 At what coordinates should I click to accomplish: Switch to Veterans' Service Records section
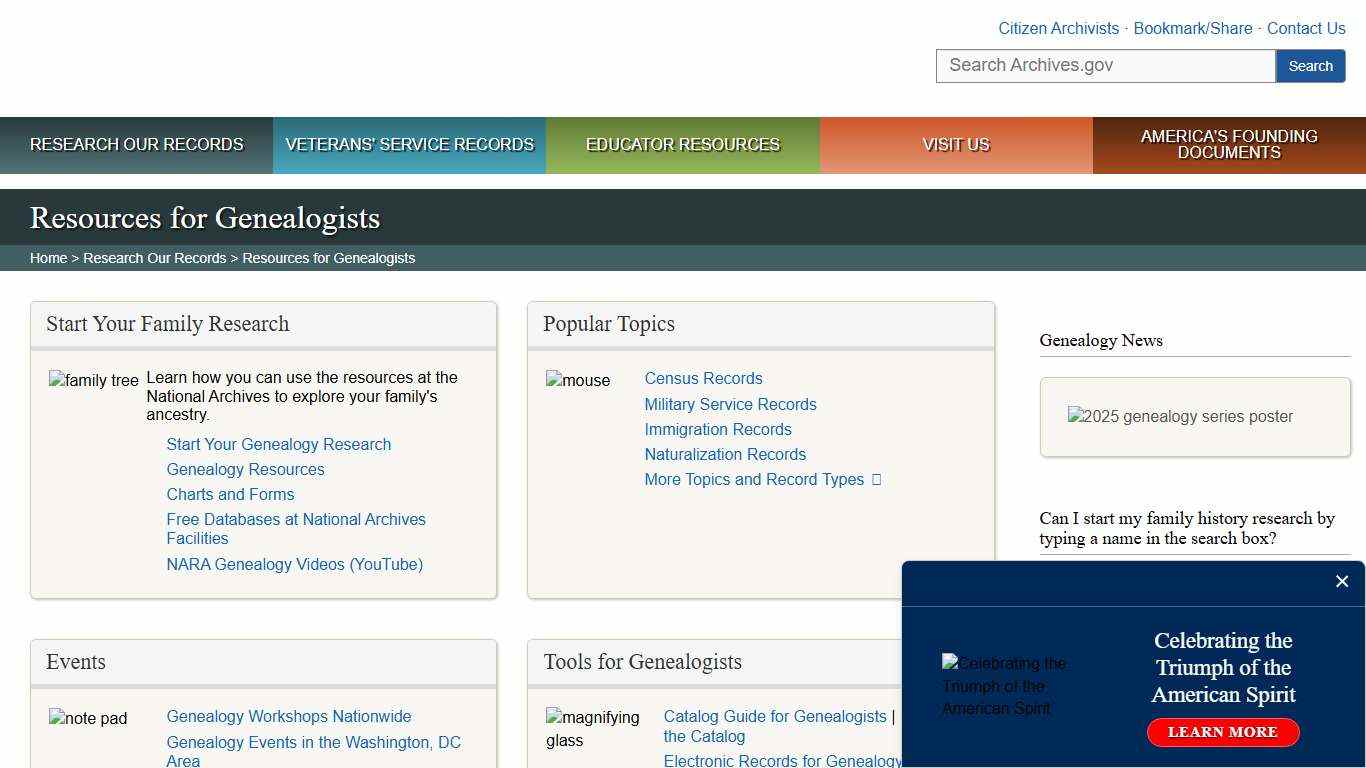coord(409,144)
